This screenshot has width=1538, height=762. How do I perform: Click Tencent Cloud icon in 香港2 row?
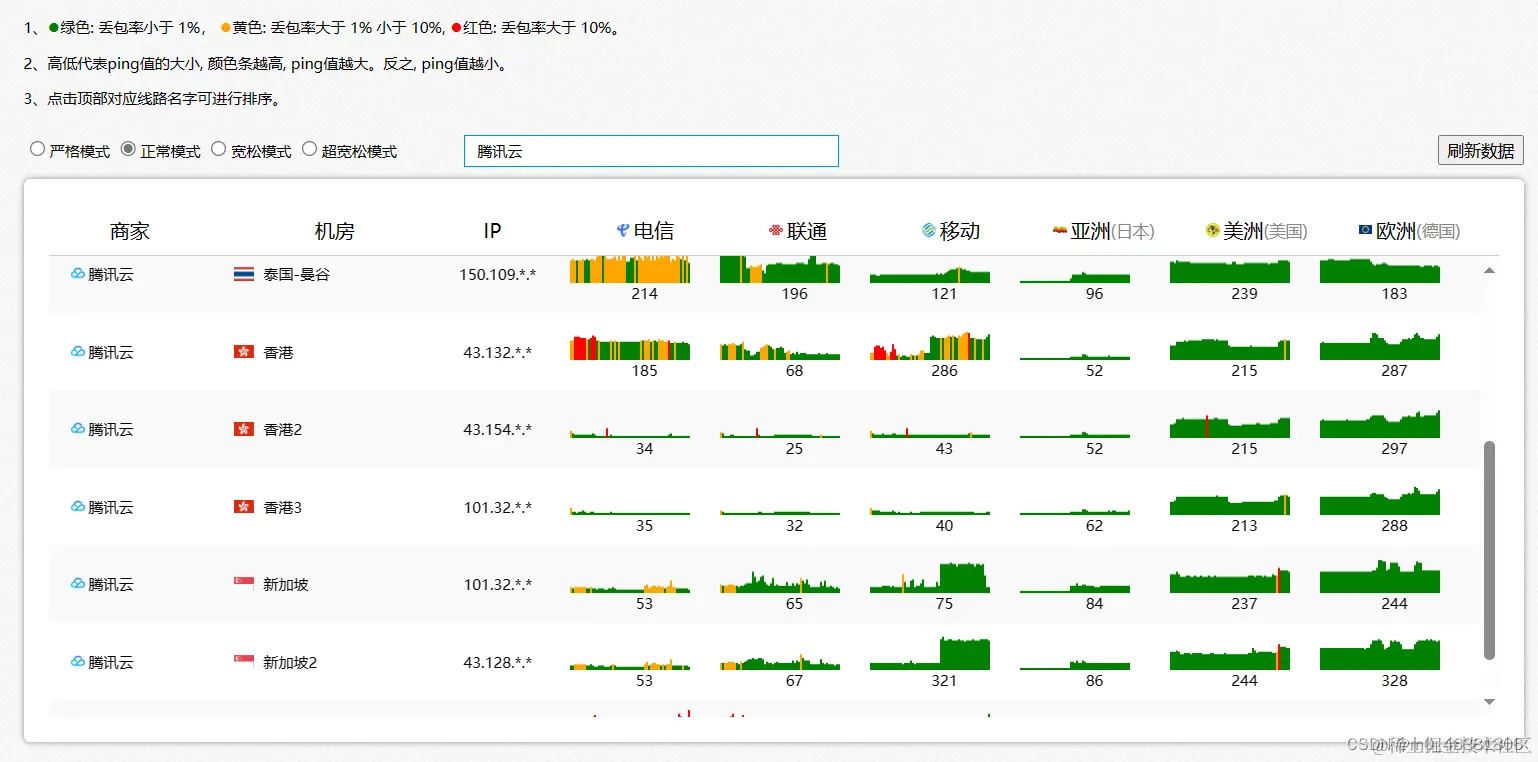pos(78,428)
